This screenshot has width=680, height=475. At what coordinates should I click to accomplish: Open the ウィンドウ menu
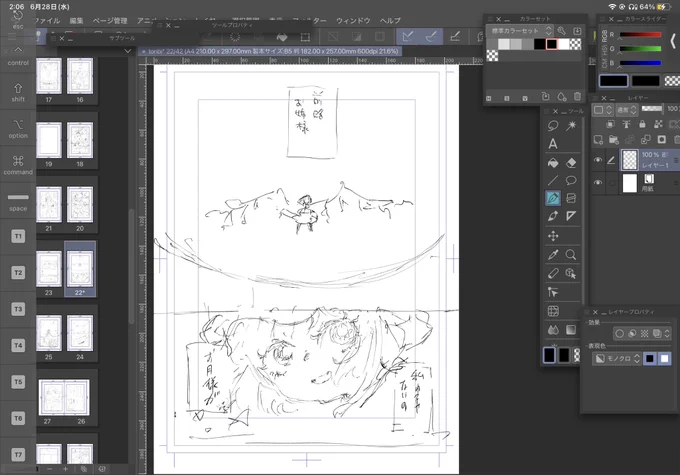(353, 20)
